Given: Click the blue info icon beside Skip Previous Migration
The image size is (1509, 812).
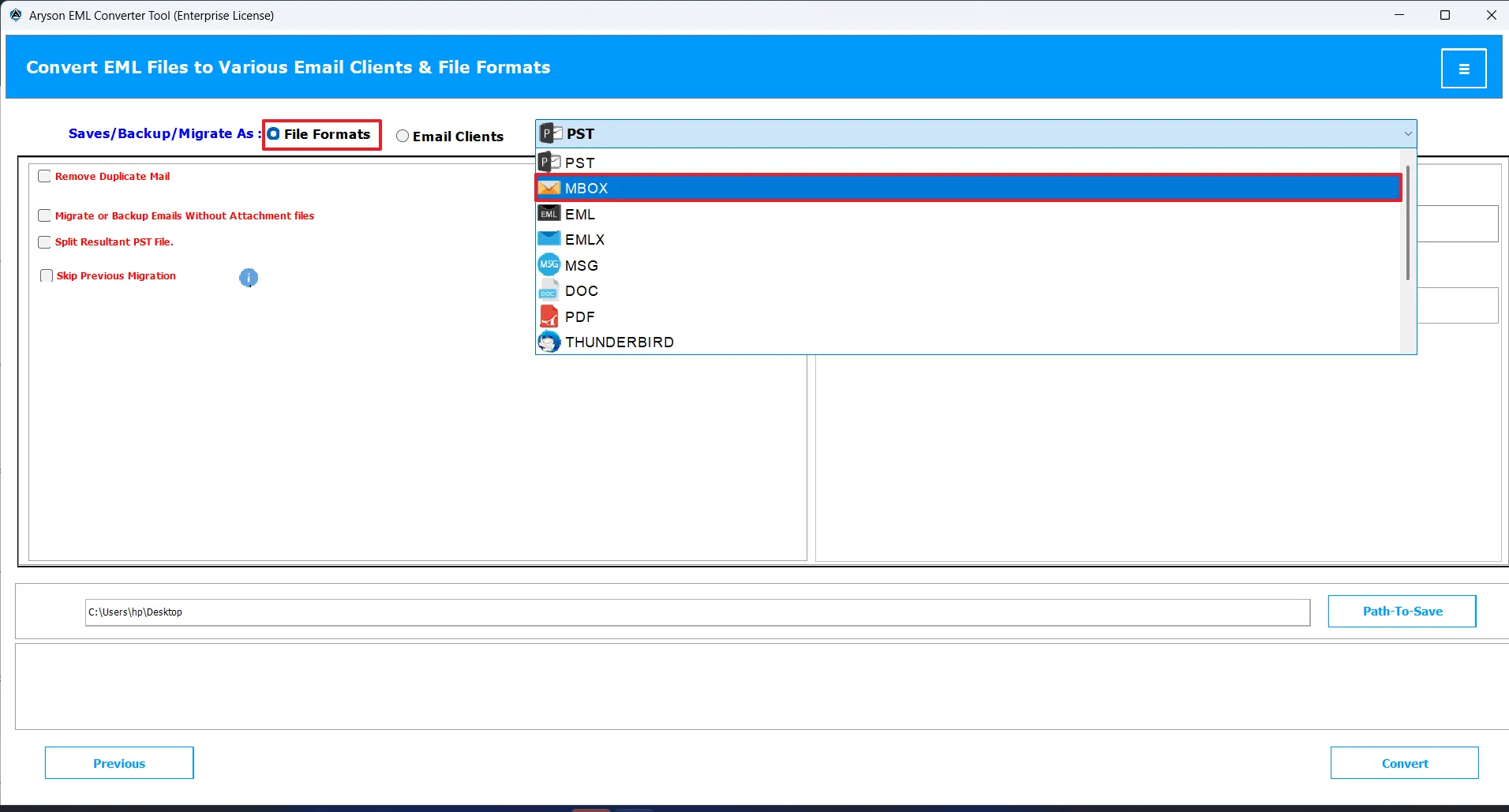Looking at the screenshot, I should [249, 278].
